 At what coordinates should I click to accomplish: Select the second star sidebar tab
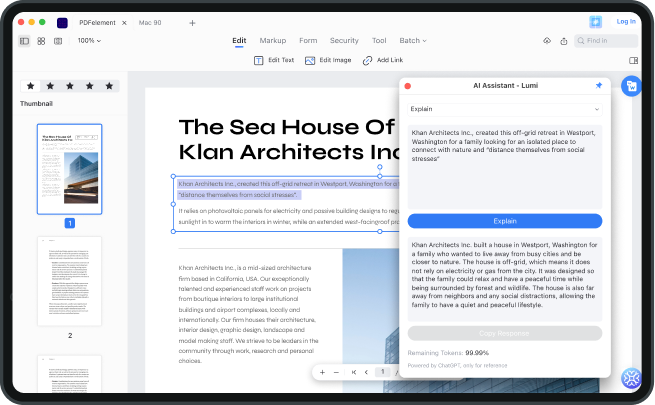(x=50, y=86)
